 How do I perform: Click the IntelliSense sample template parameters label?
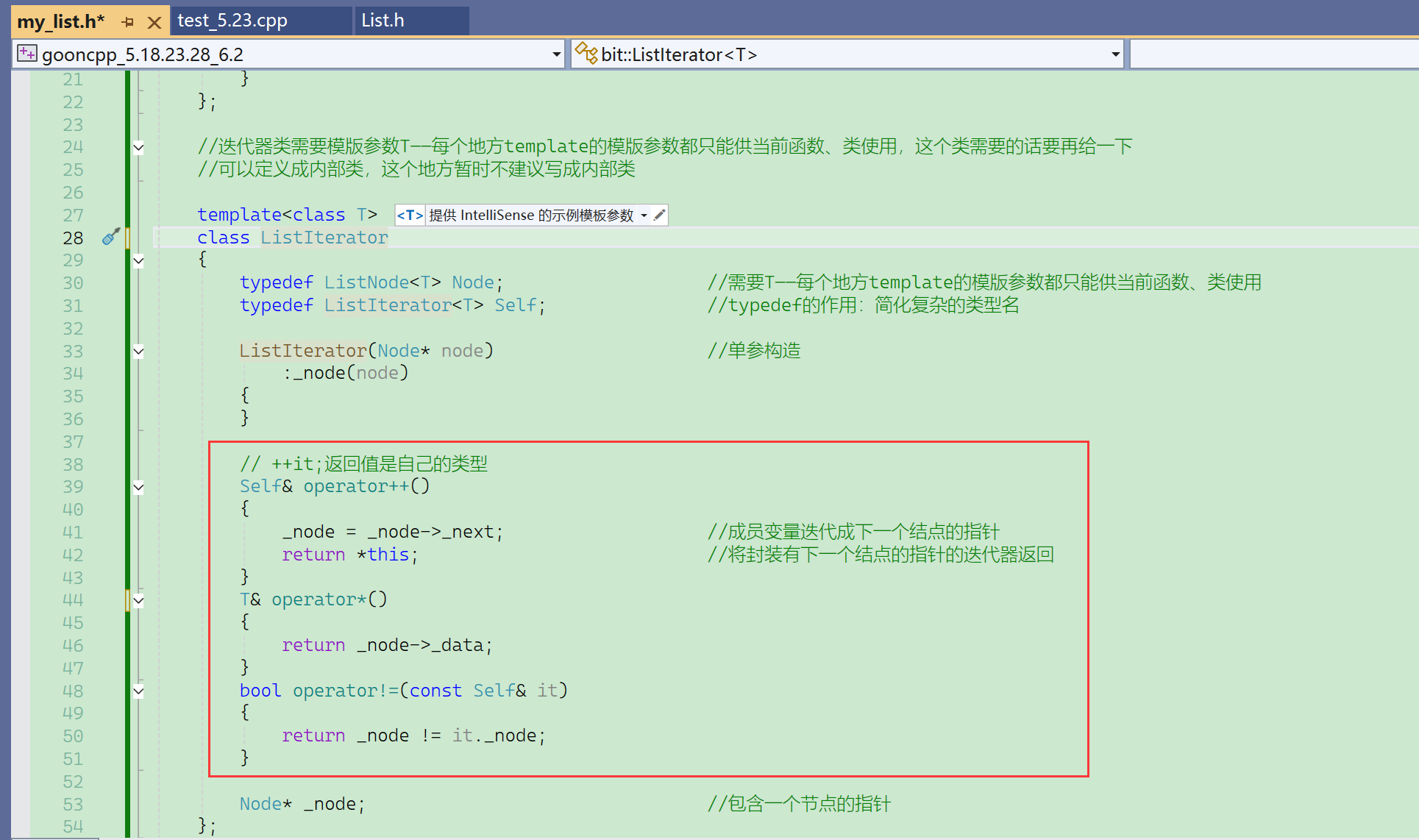click(531, 215)
